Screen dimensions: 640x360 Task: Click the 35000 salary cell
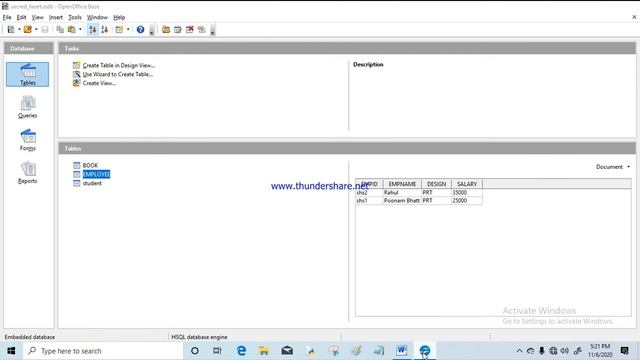467,192
